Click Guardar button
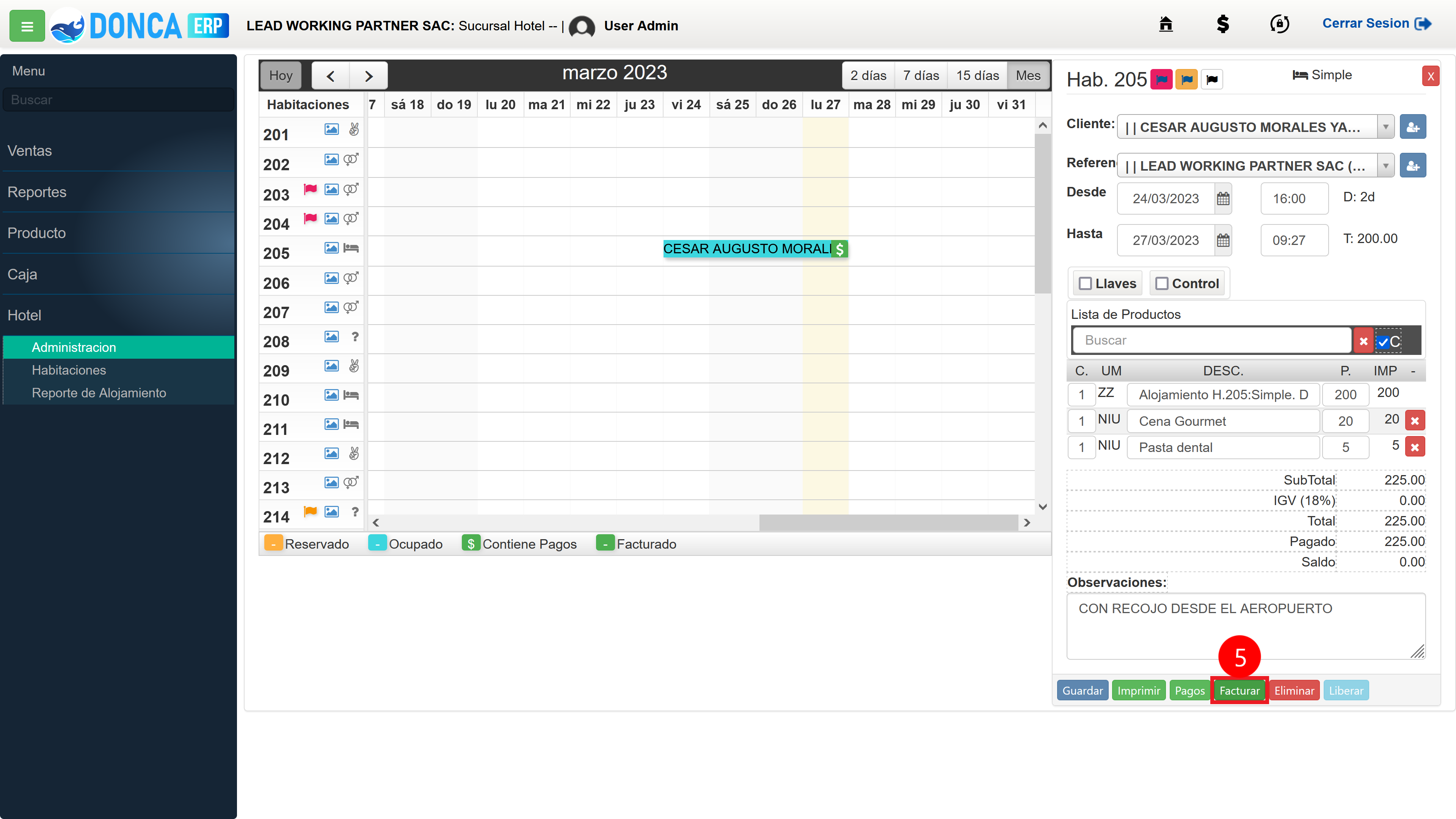Viewport: 1456px width, 819px height. point(1083,690)
